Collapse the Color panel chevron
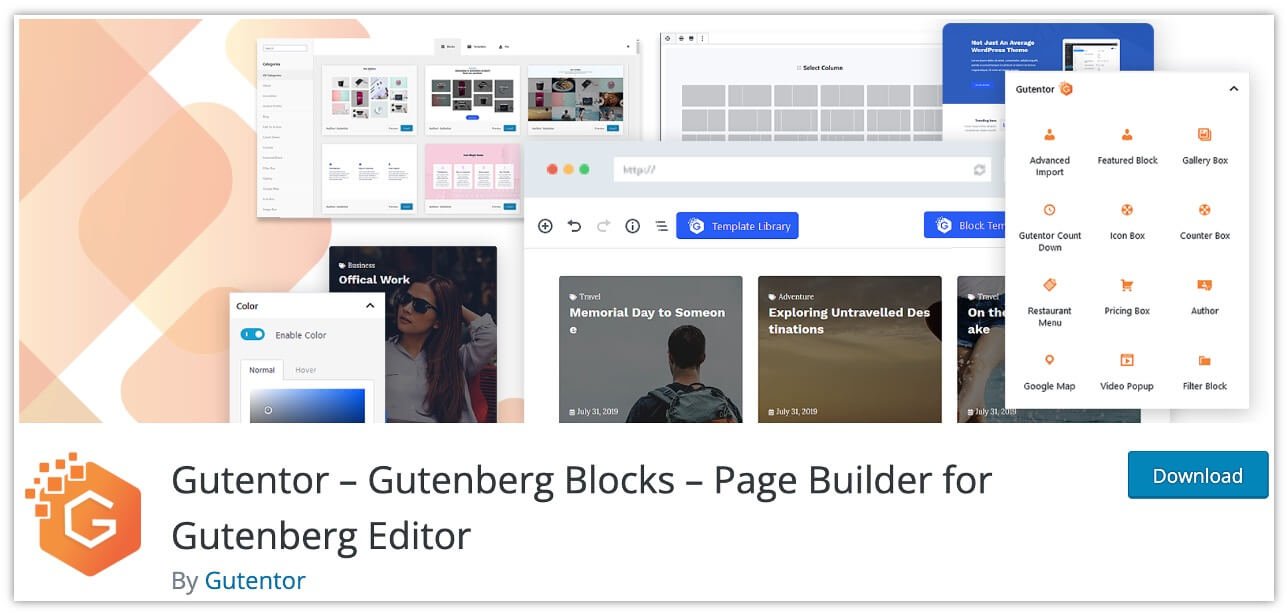The image size is (1288, 616). coord(370,306)
